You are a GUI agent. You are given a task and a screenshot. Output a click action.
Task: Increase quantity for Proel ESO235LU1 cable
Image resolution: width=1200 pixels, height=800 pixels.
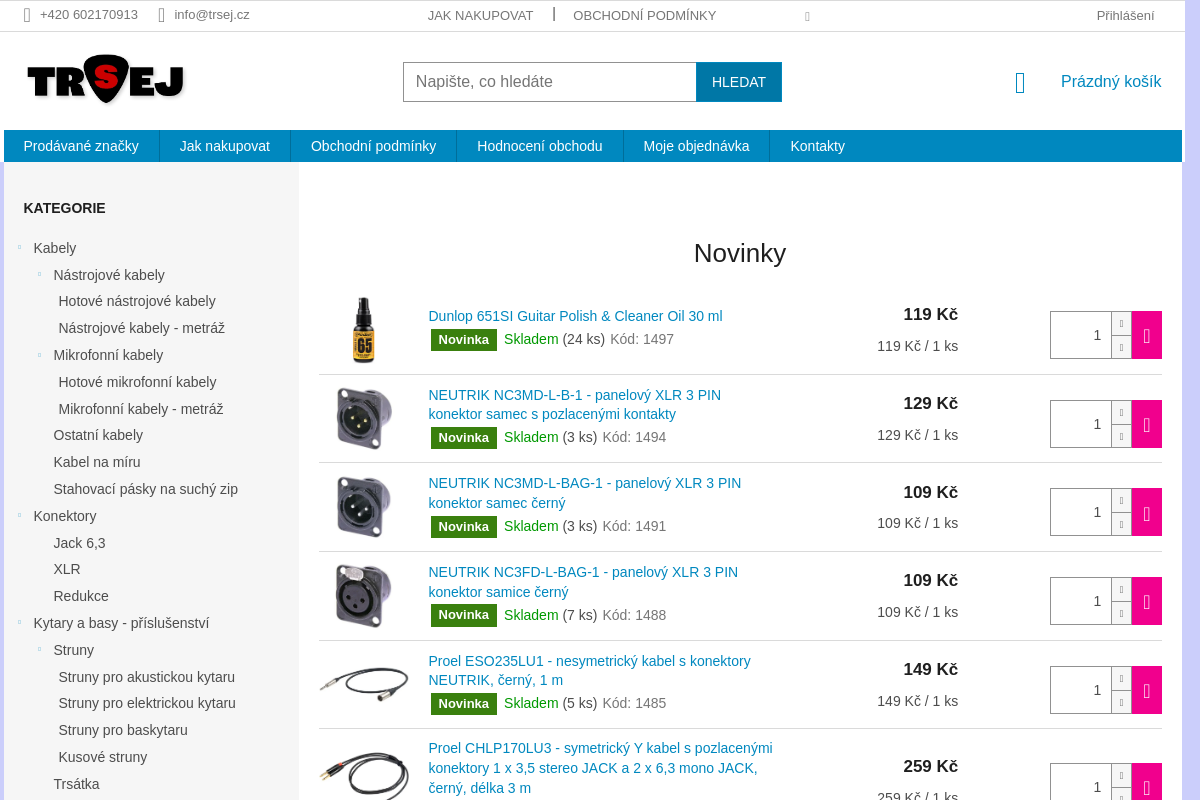tap(1121, 678)
